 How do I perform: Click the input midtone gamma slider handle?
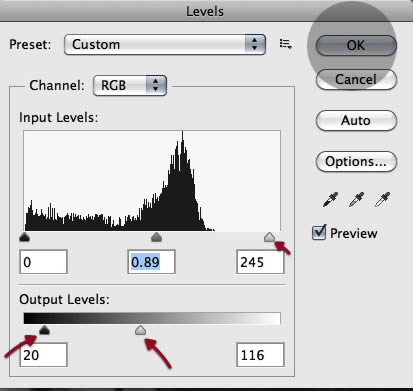pos(156,237)
